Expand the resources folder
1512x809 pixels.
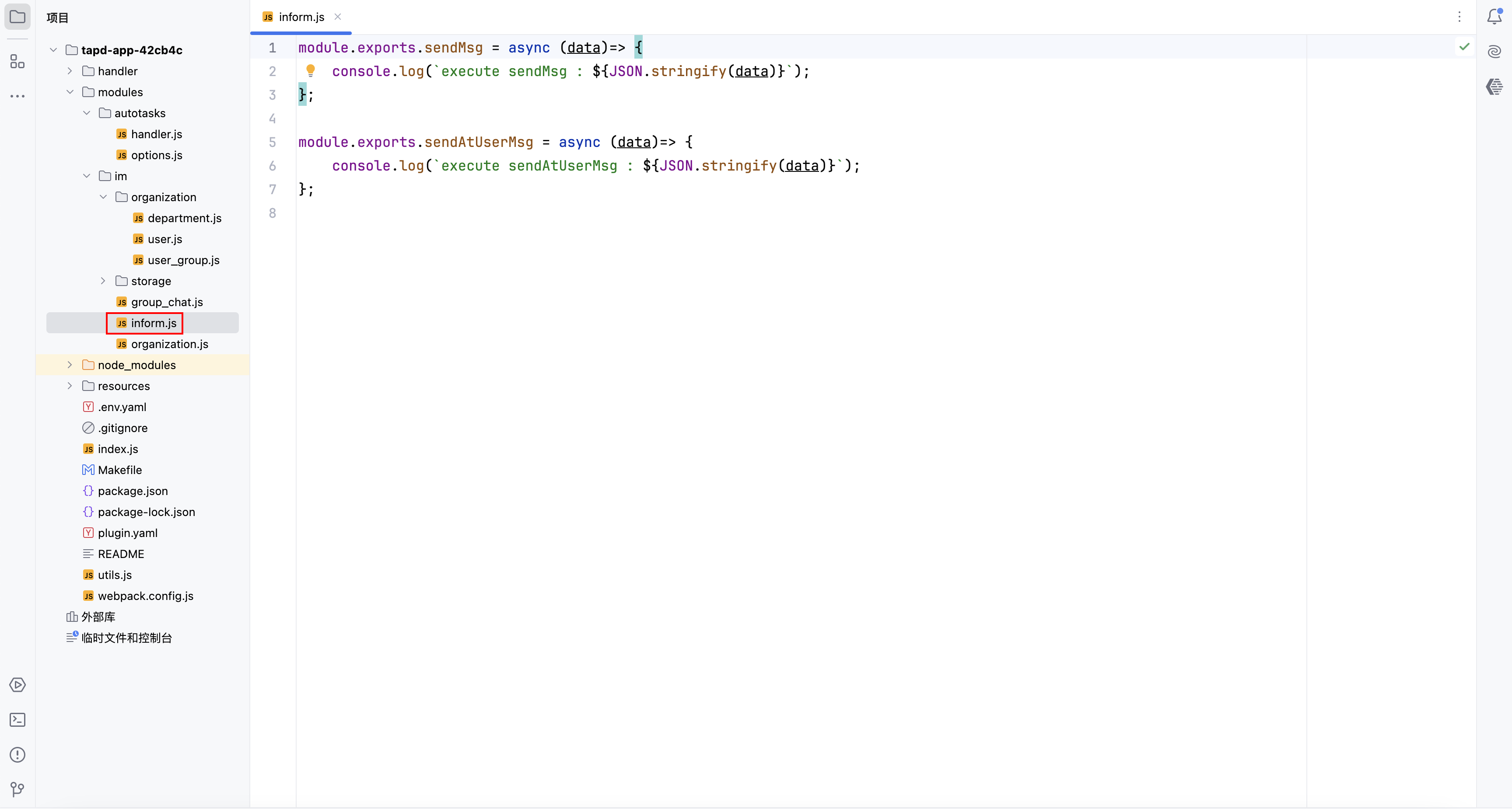(x=70, y=386)
